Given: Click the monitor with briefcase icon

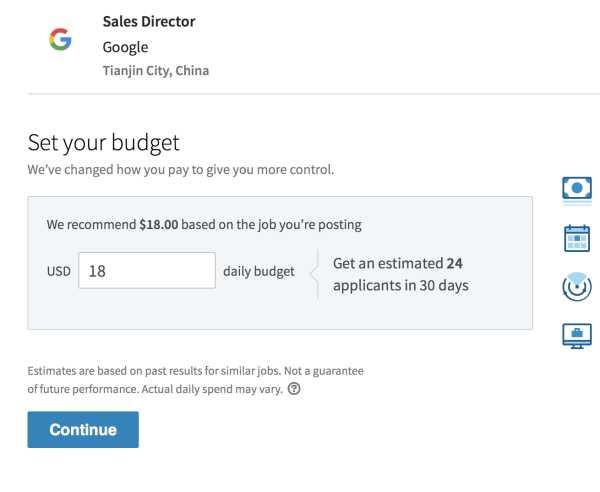Looking at the screenshot, I should pos(577,335).
